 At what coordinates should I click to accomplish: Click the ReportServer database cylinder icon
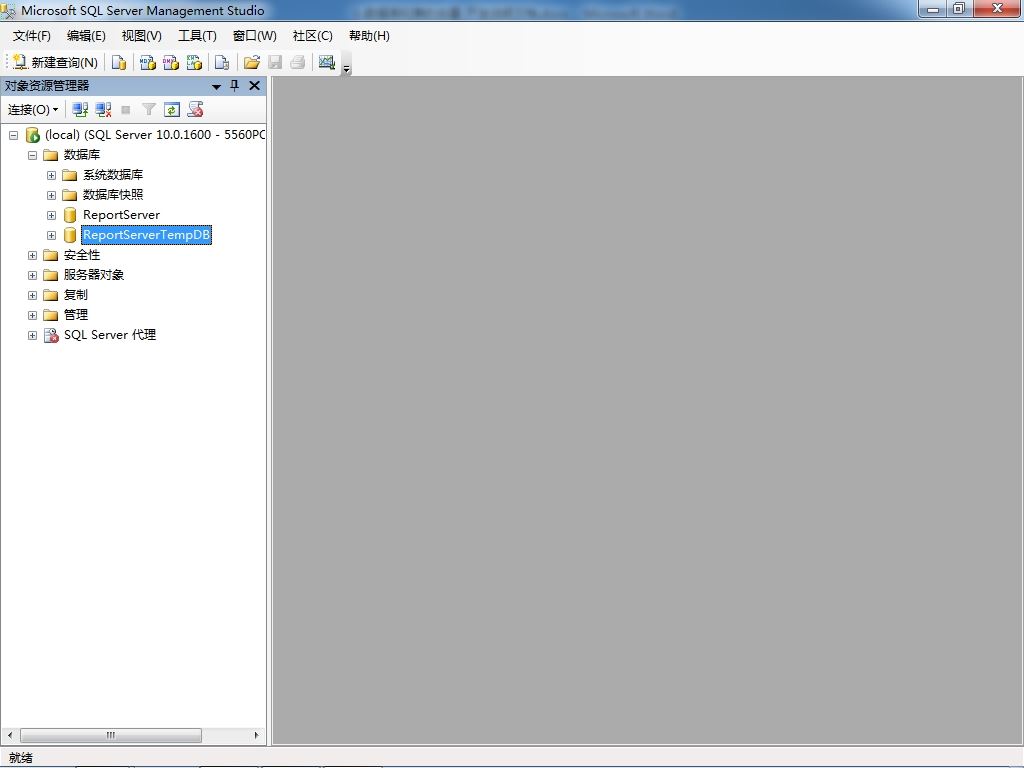coord(71,215)
